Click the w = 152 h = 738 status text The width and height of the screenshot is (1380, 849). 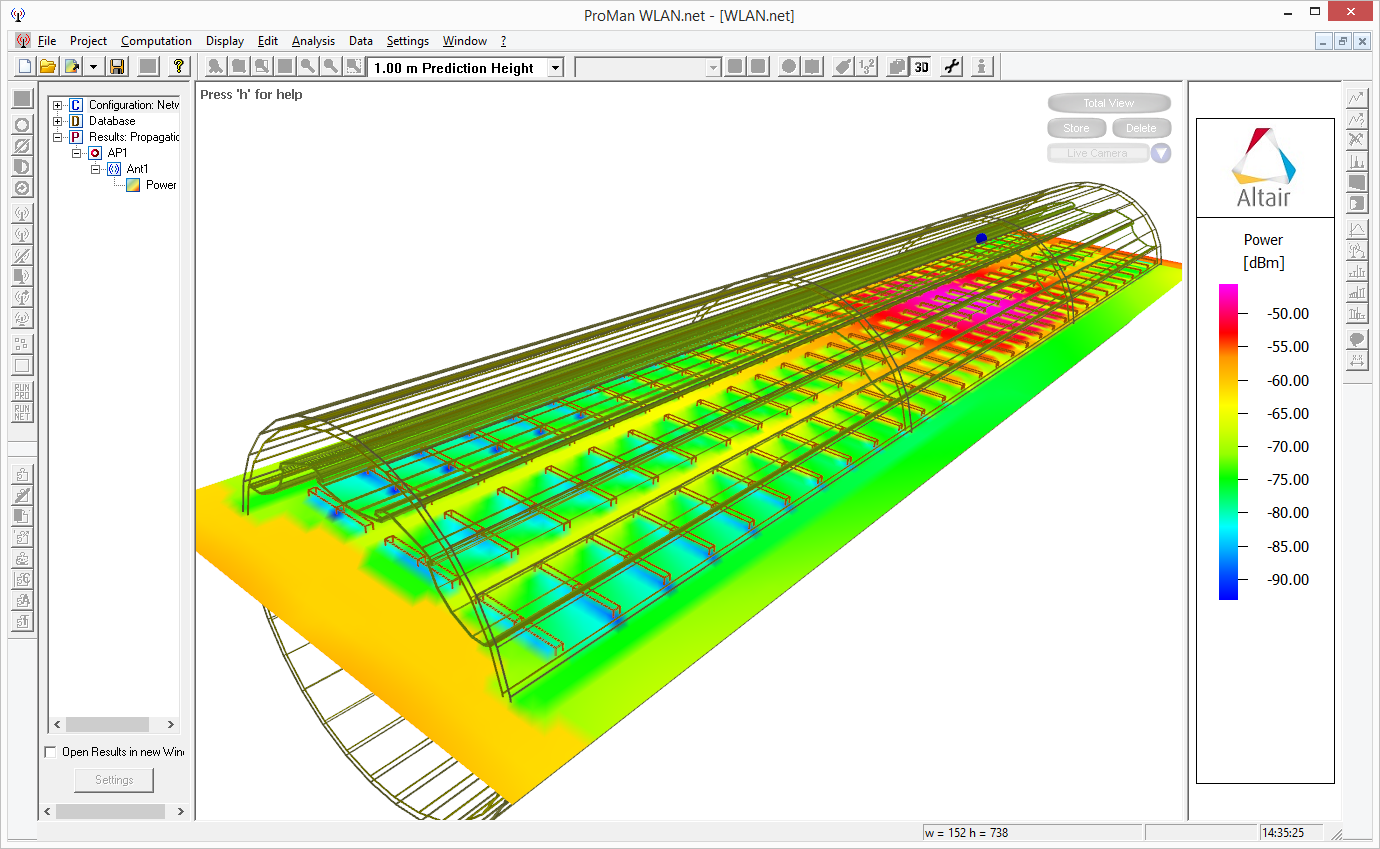(x=966, y=832)
